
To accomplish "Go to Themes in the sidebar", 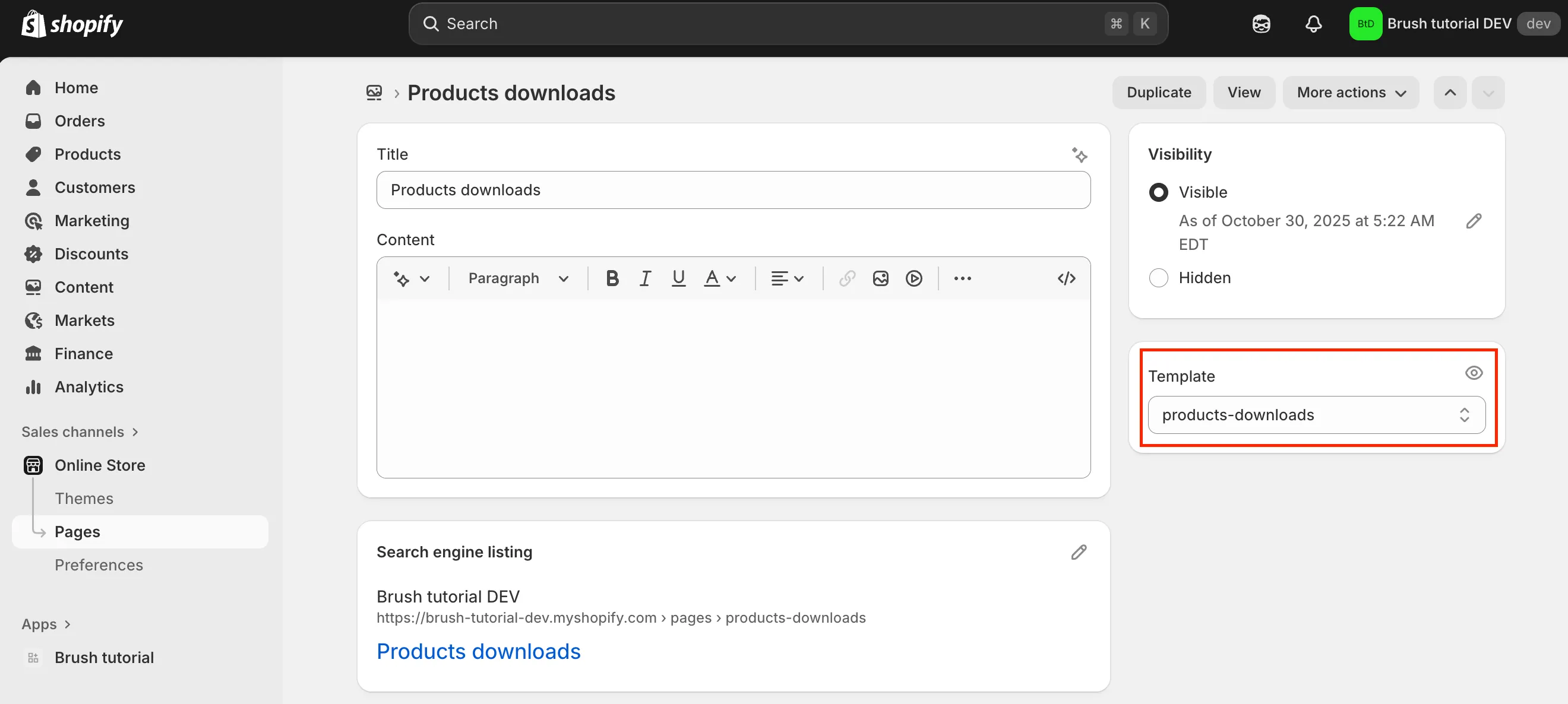I will (x=84, y=498).
